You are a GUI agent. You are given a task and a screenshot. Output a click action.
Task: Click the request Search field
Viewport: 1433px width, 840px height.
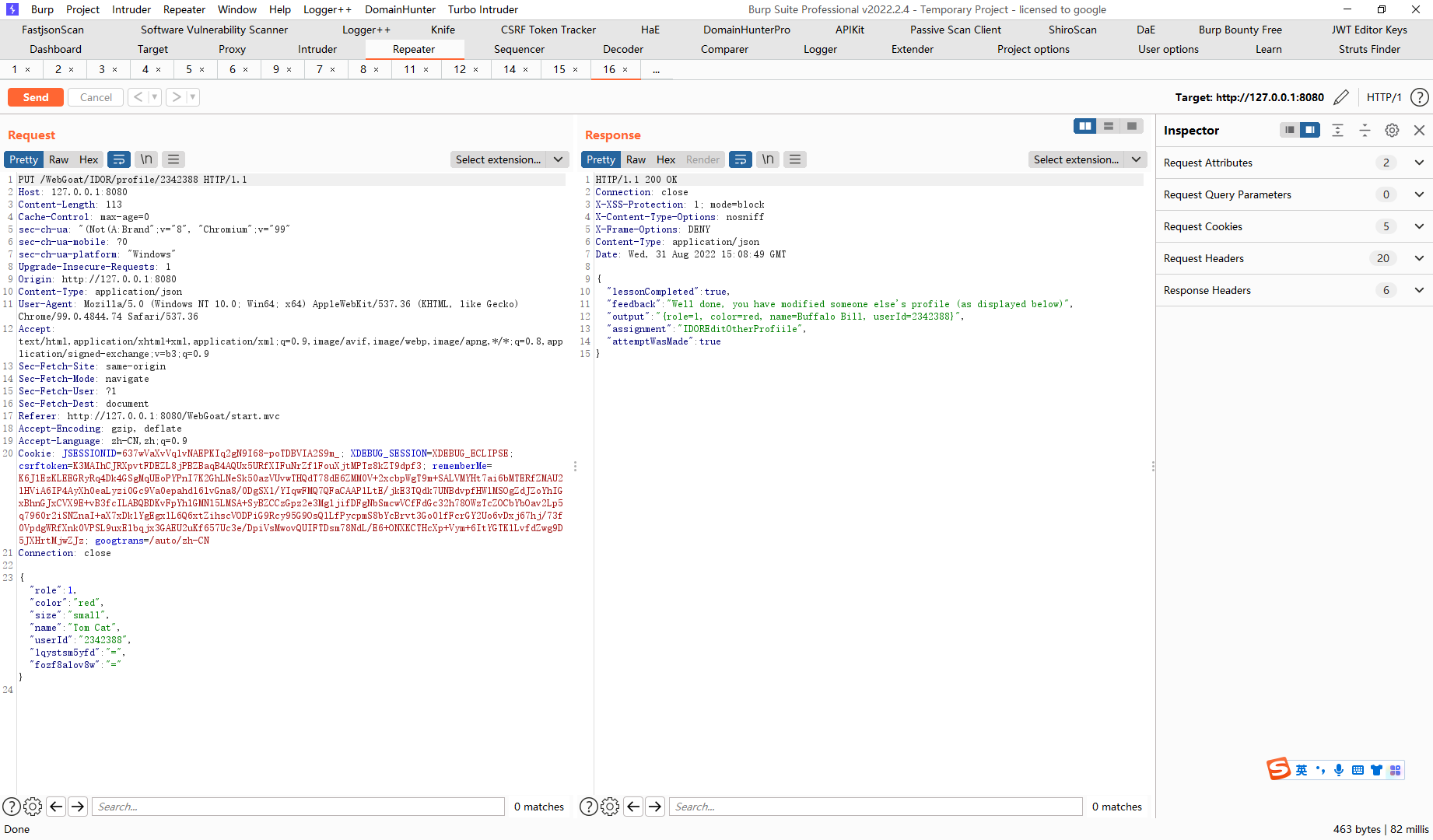pos(298,807)
